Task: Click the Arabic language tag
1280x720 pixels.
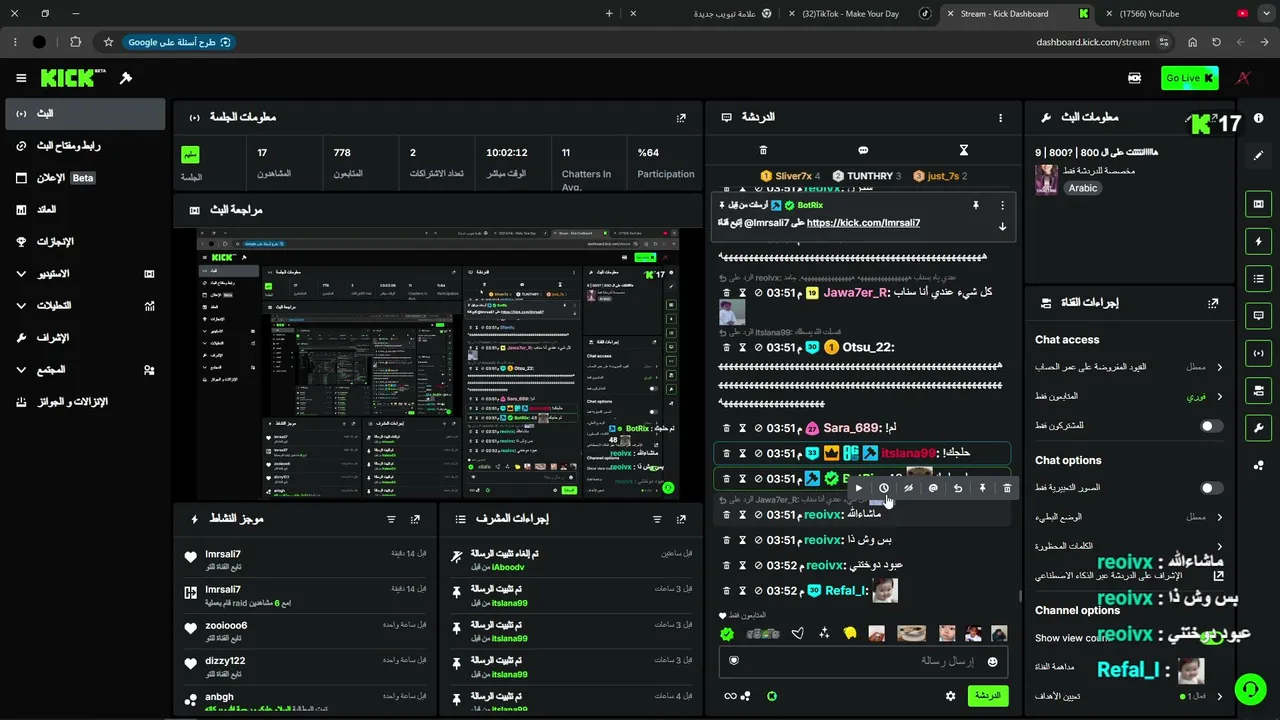Action: [x=1083, y=188]
